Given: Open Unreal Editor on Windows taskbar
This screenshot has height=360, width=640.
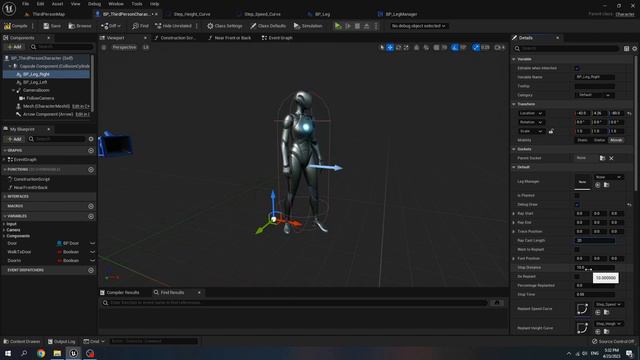Looking at the screenshot, I should pos(73,353).
